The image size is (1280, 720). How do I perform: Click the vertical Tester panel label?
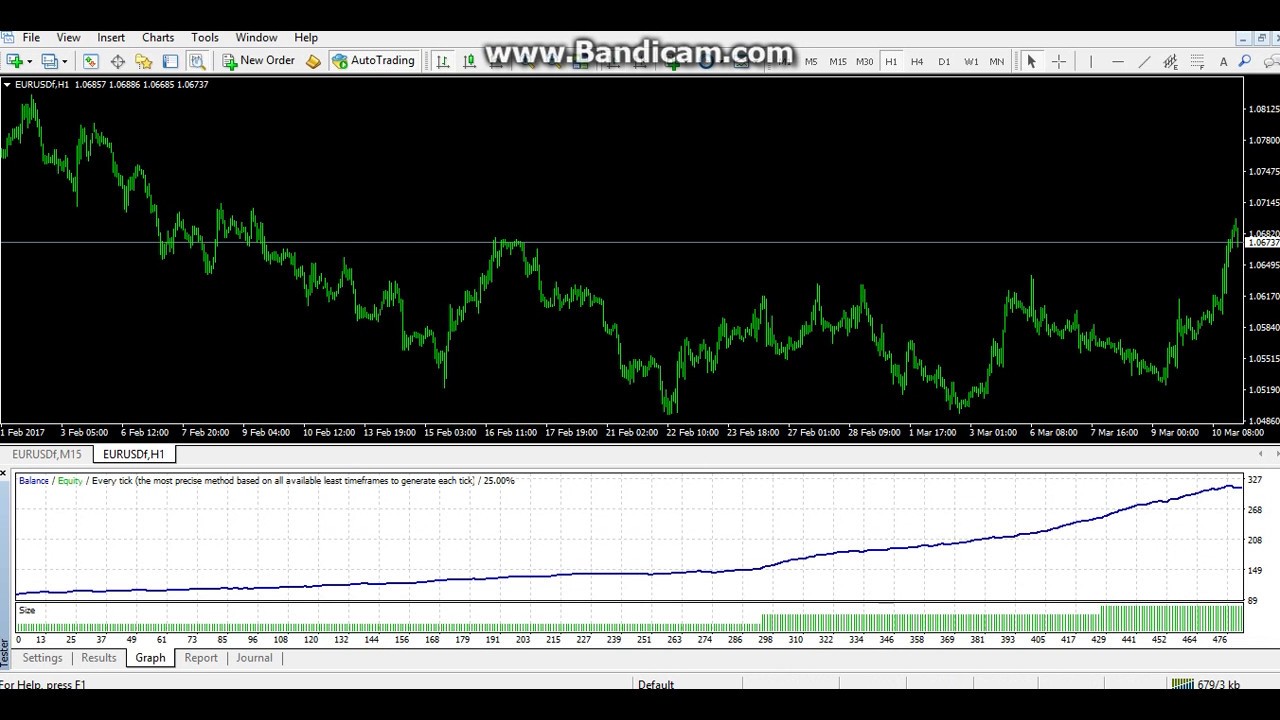5,653
